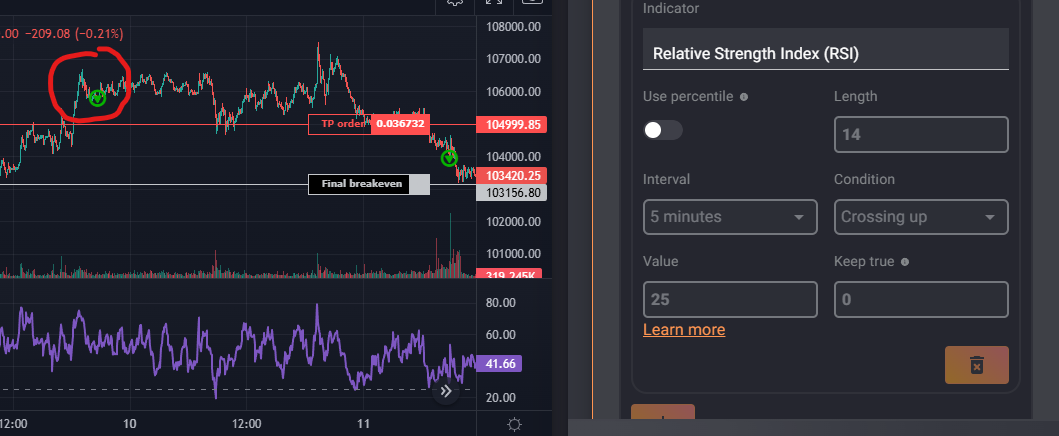Click the scroll-to-latest double arrow icon
Image resolution: width=1059 pixels, height=436 pixels.
pos(446,391)
